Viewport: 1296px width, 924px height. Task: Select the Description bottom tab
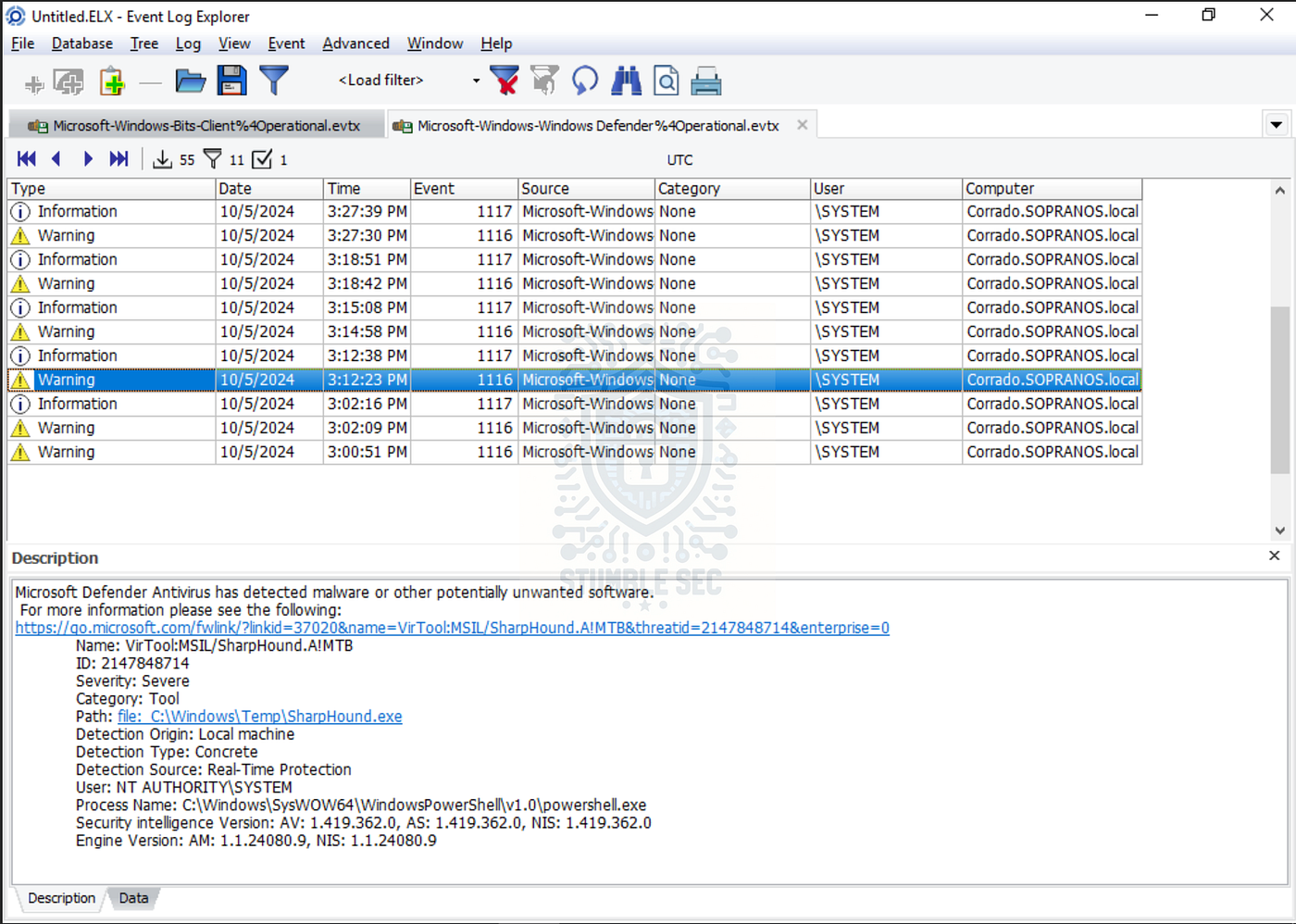pos(61,898)
